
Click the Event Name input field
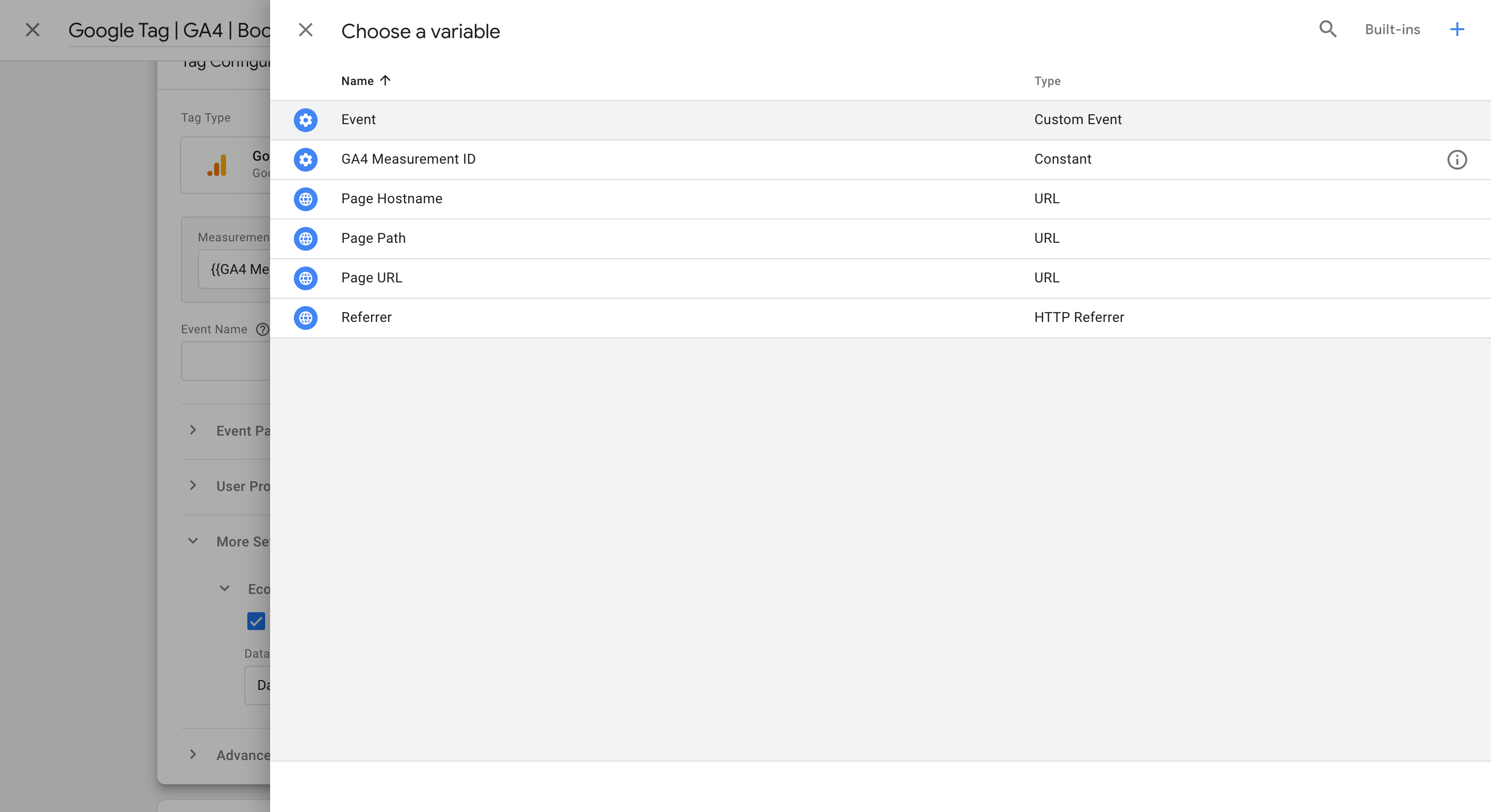226,361
